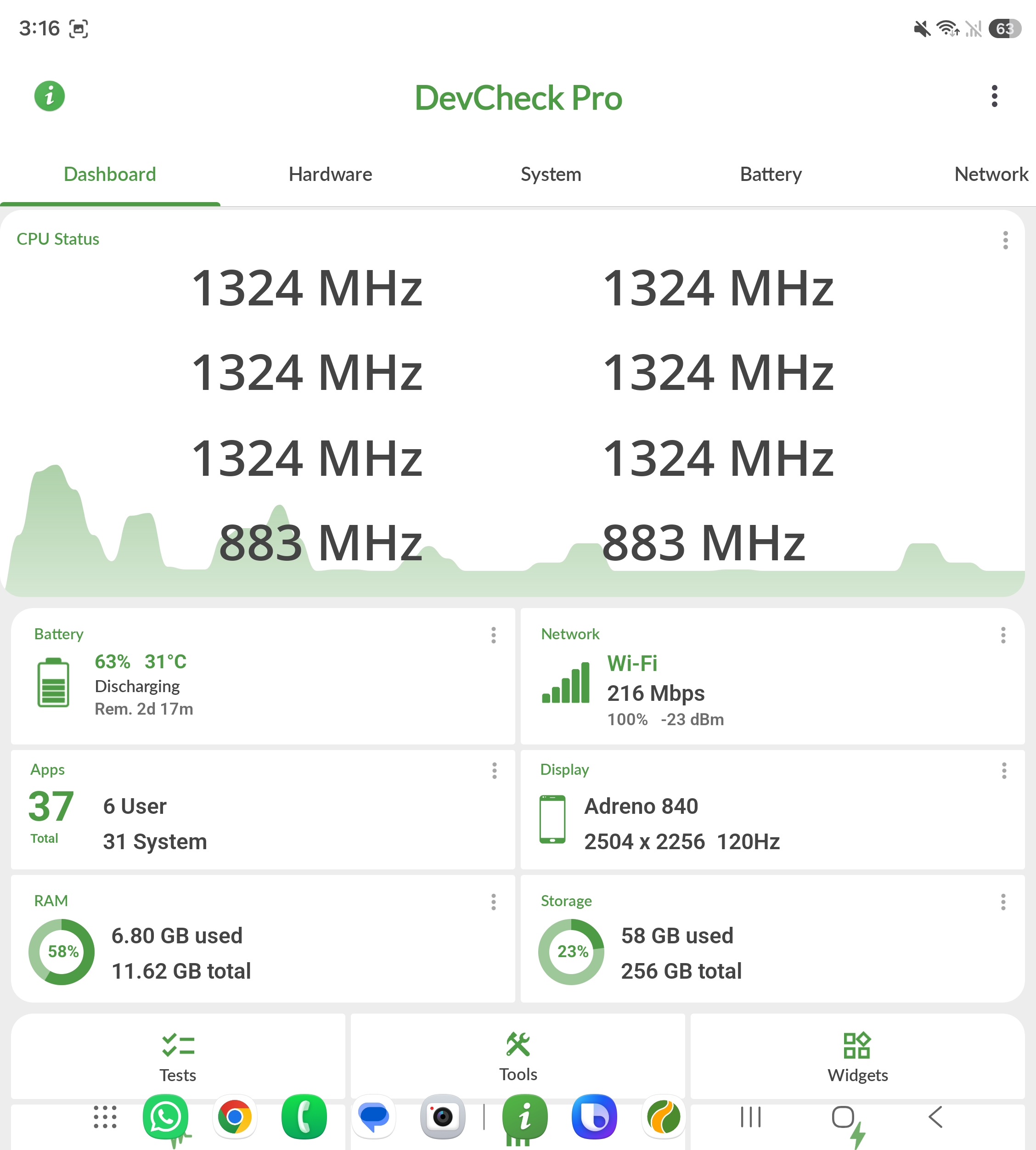Tap the 37 total apps count
The height and width of the screenshot is (1150, 1036).
click(51, 806)
